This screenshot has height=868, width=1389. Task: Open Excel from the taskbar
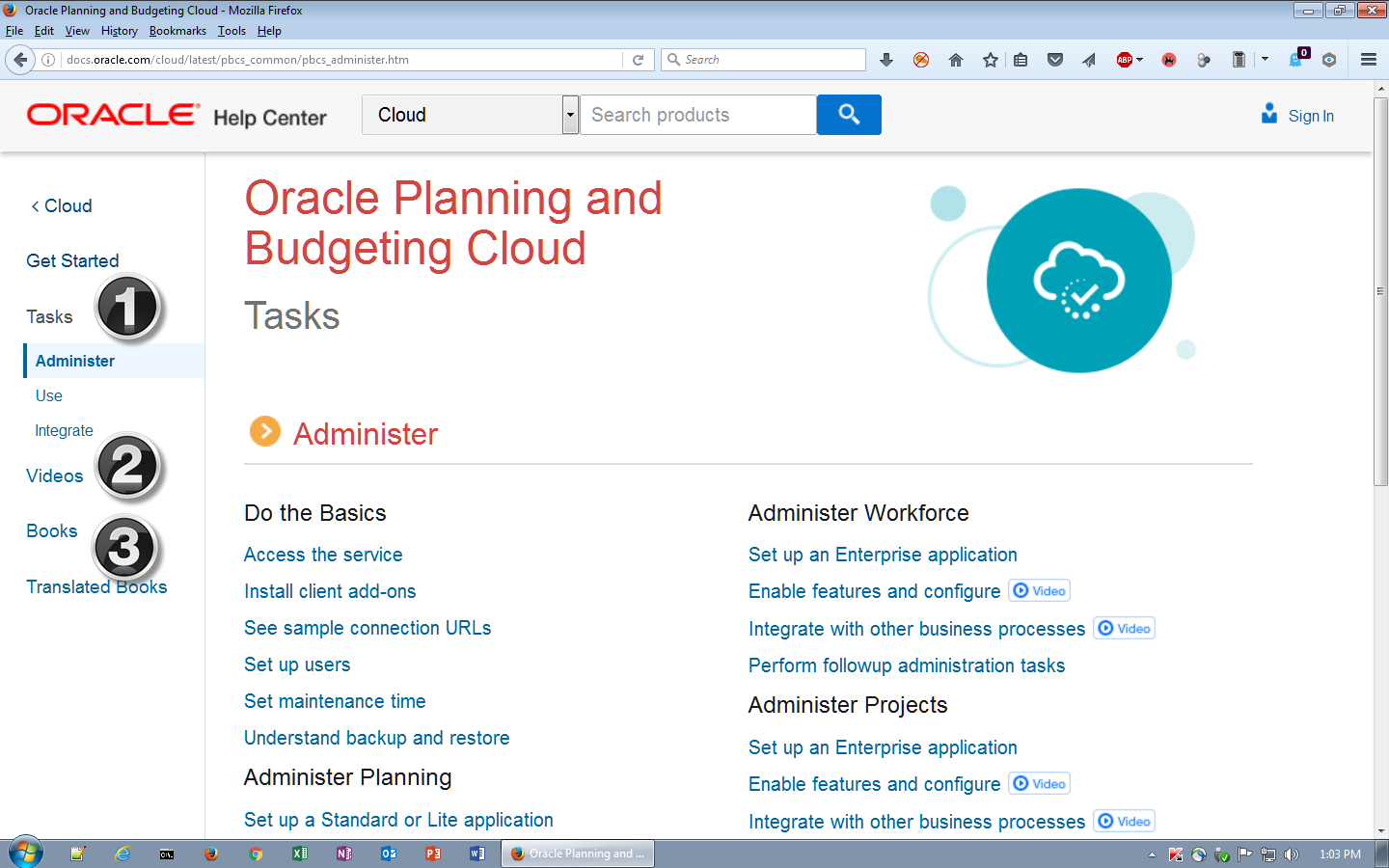pyautogui.click(x=300, y=854)
